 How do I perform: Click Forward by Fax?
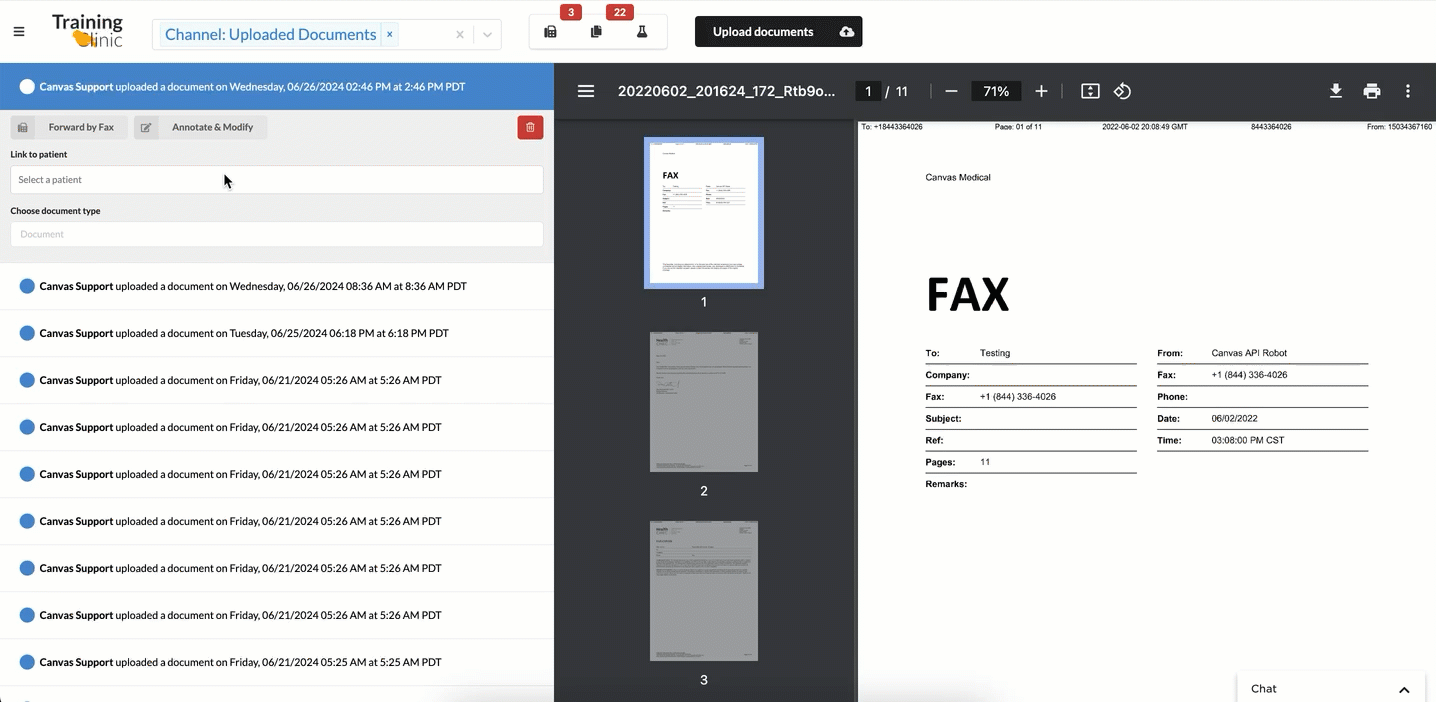tap(80, 127)
